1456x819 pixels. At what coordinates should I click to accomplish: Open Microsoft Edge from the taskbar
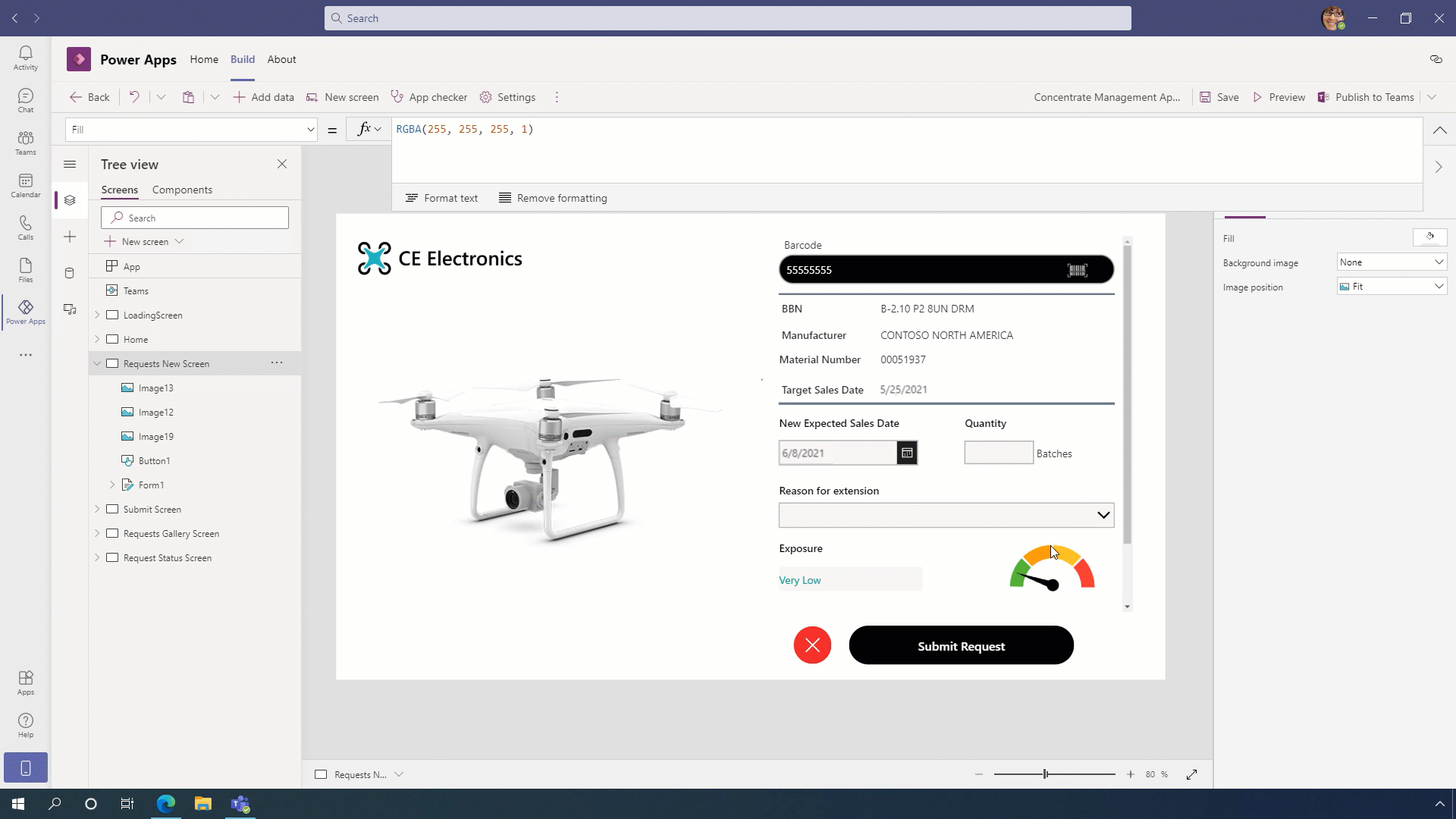(x=166, y=804)
